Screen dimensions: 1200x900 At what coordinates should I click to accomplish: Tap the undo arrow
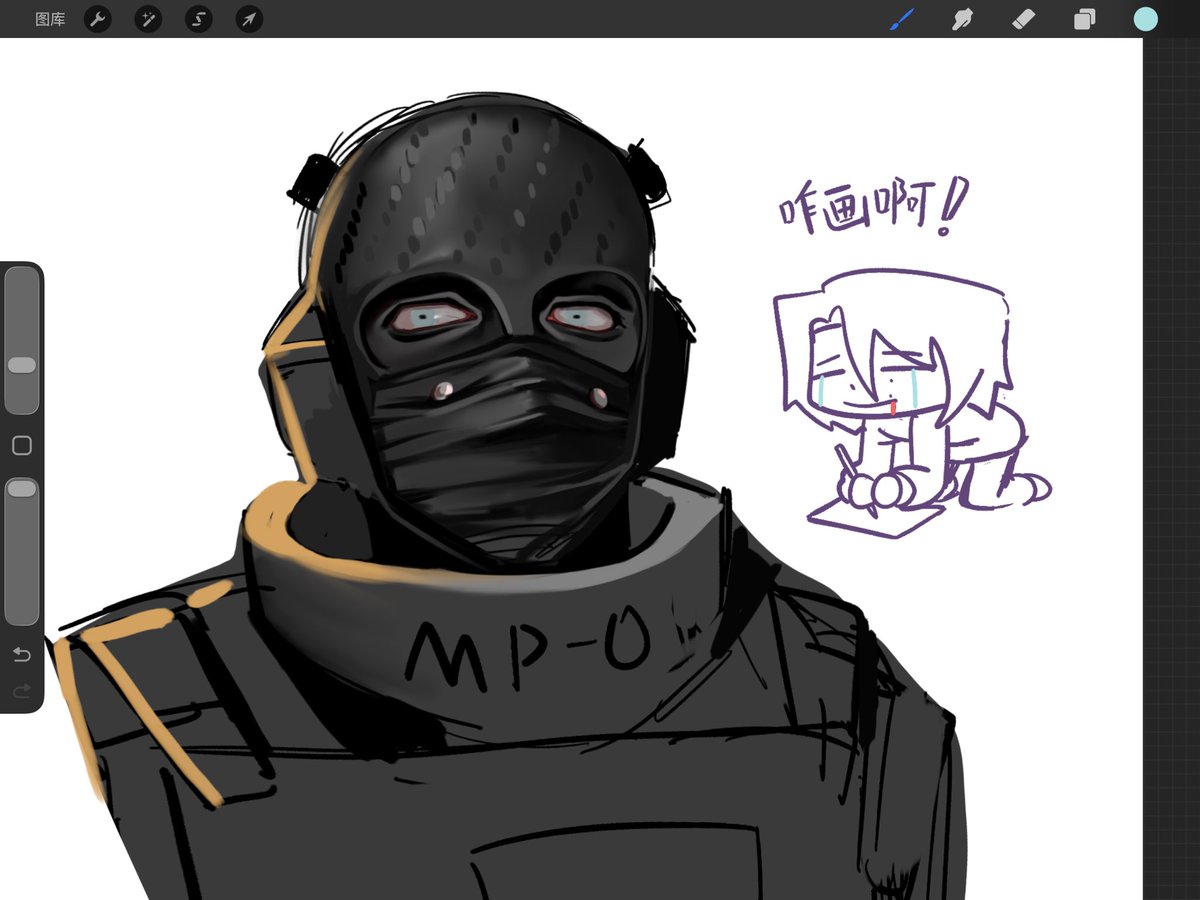click(21, 653)
